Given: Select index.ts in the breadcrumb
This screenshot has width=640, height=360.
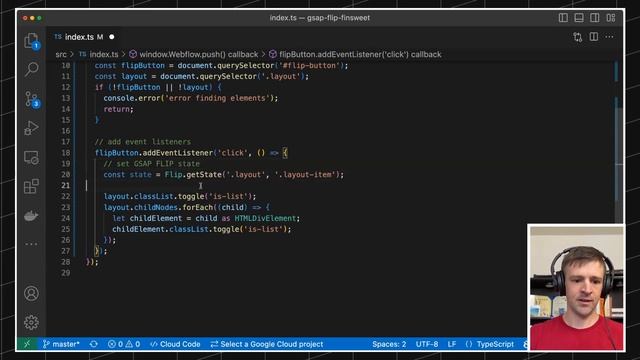Looking at the screenshot, I should point(99,54).
